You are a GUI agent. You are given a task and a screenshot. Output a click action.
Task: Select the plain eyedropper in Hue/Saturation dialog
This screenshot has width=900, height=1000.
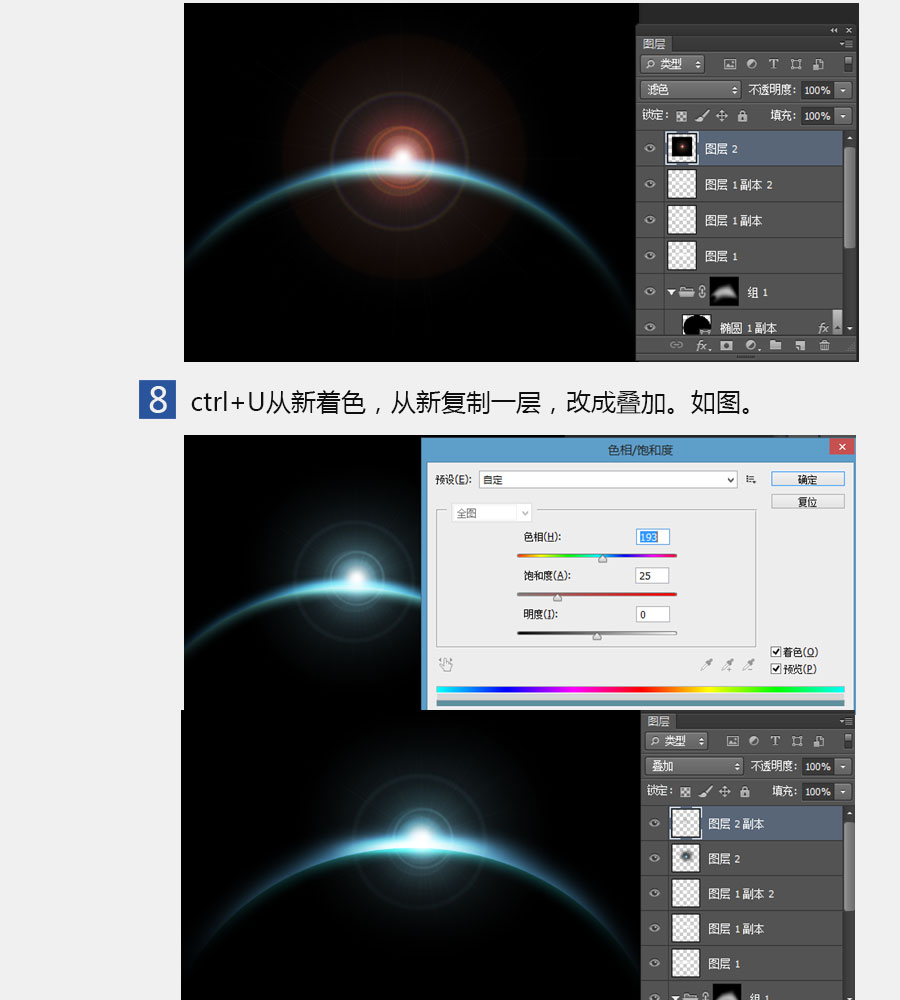coord(706,665)
